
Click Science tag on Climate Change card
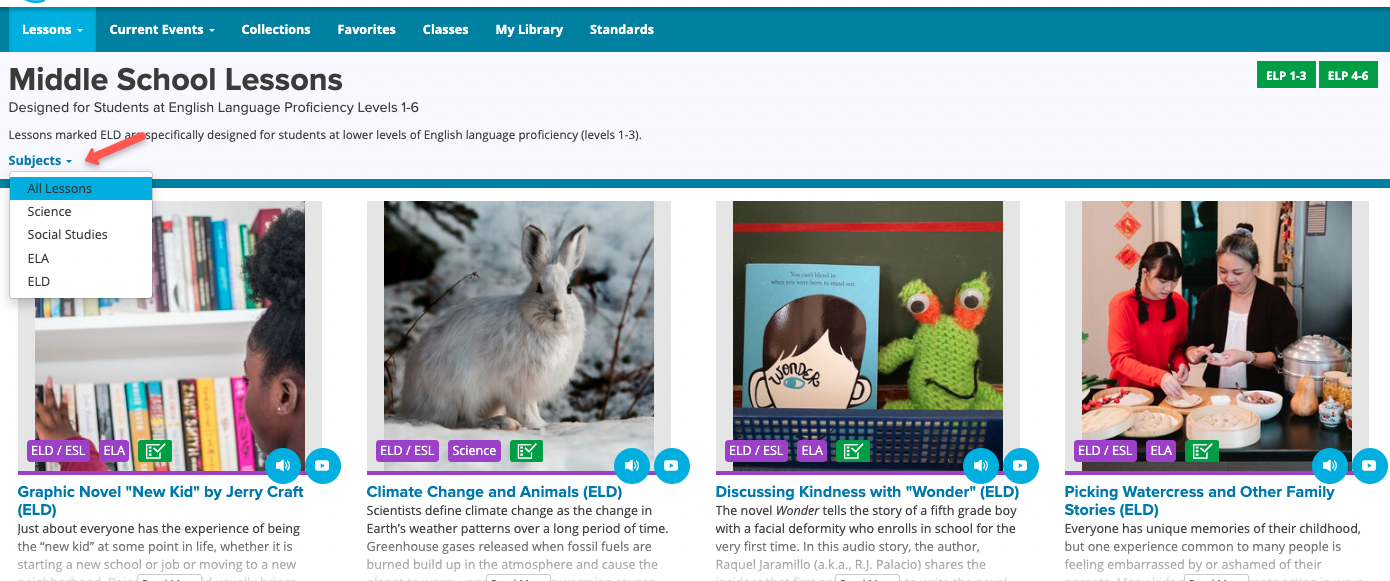click(x=474, y=451)
